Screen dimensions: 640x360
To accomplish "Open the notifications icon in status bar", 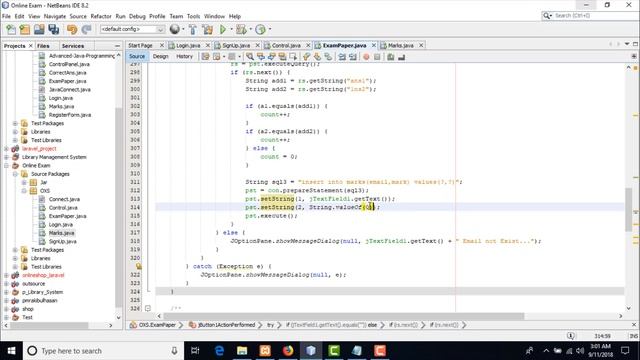I will [571, 336].
